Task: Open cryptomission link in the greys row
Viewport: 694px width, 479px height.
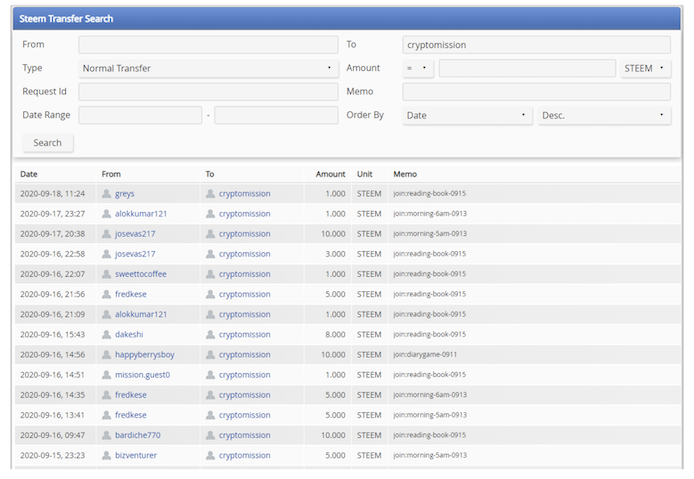Action: pyautogui.click(x=244, y=193)
